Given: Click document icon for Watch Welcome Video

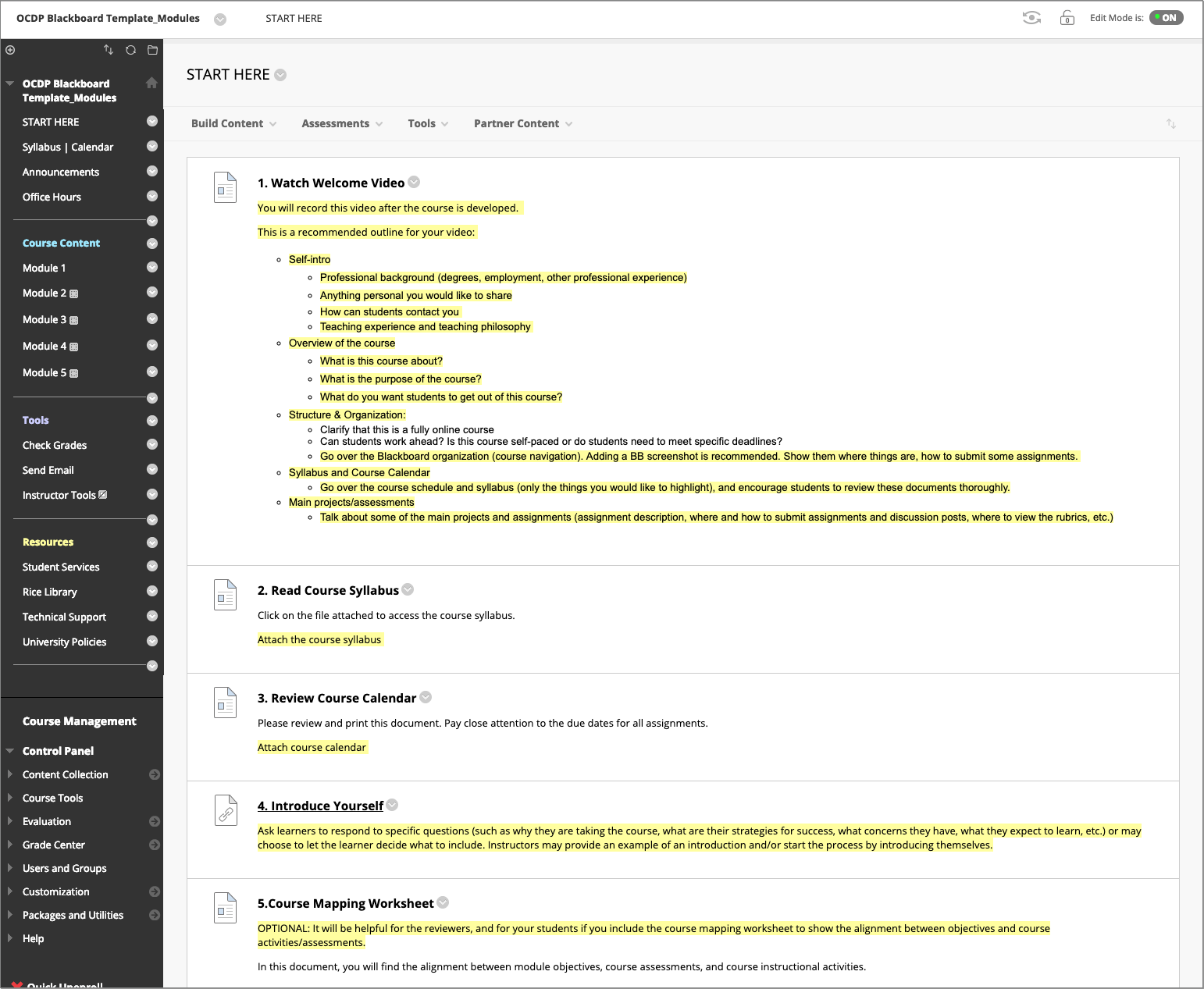Looking at the screenshot, I should (x=225, y=187).
